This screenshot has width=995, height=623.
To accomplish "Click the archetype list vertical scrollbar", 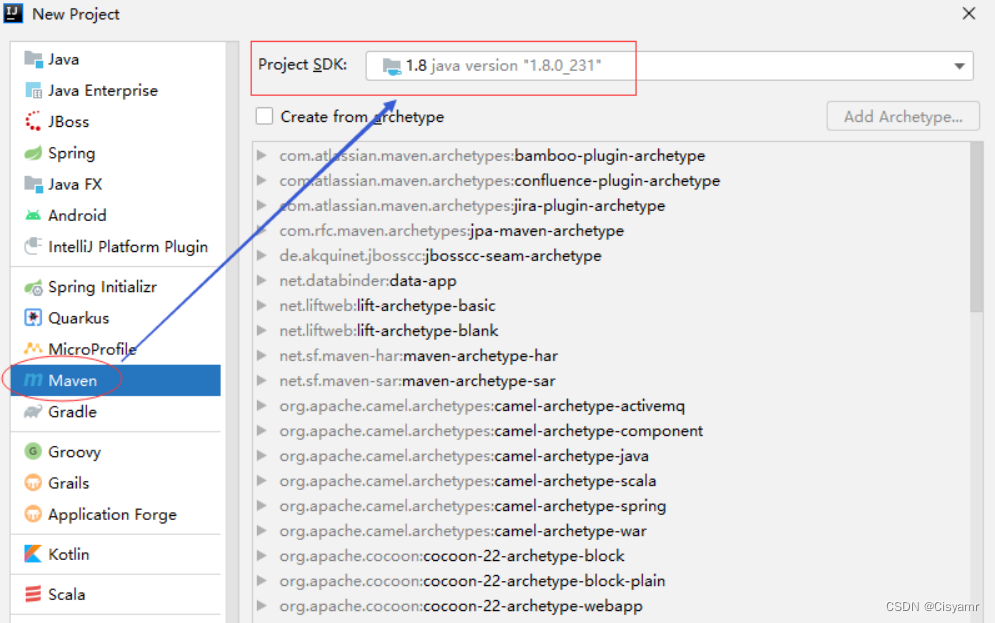I will pyautogui.click(x=976, y=228).
